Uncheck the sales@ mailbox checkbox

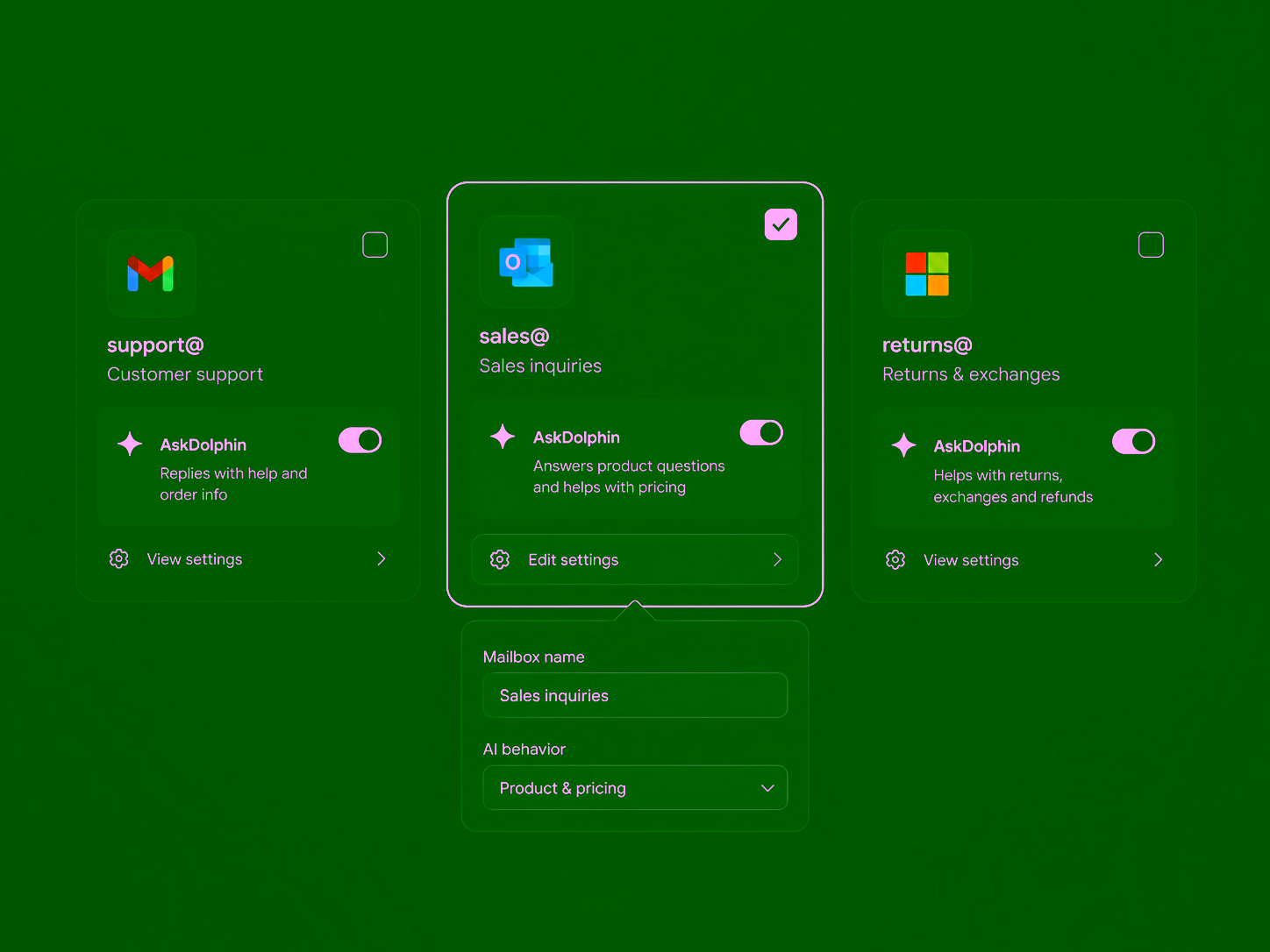(x=781, y=224)
